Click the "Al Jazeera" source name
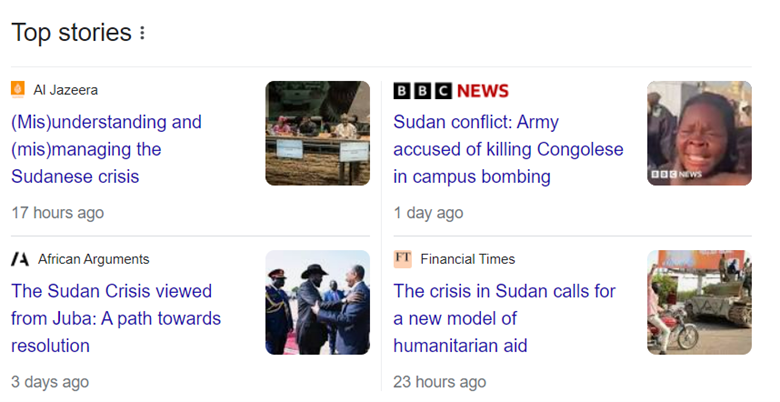Image resolution: width=780 pixels, height=402 pixels. pos(66,90)
